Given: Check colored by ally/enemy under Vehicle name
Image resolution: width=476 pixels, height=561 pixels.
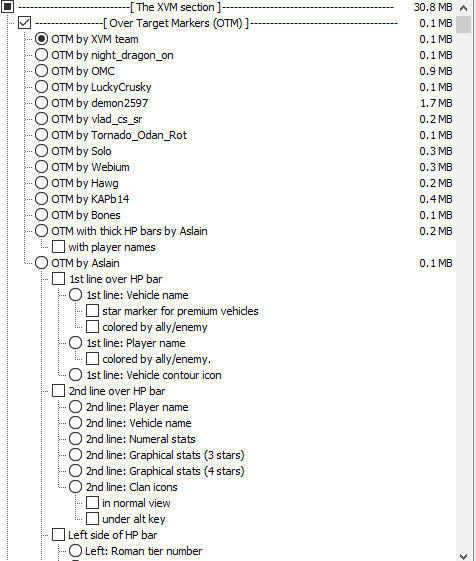Looking at the screenshot, I should pyautogui.click(x=92, y=327).
